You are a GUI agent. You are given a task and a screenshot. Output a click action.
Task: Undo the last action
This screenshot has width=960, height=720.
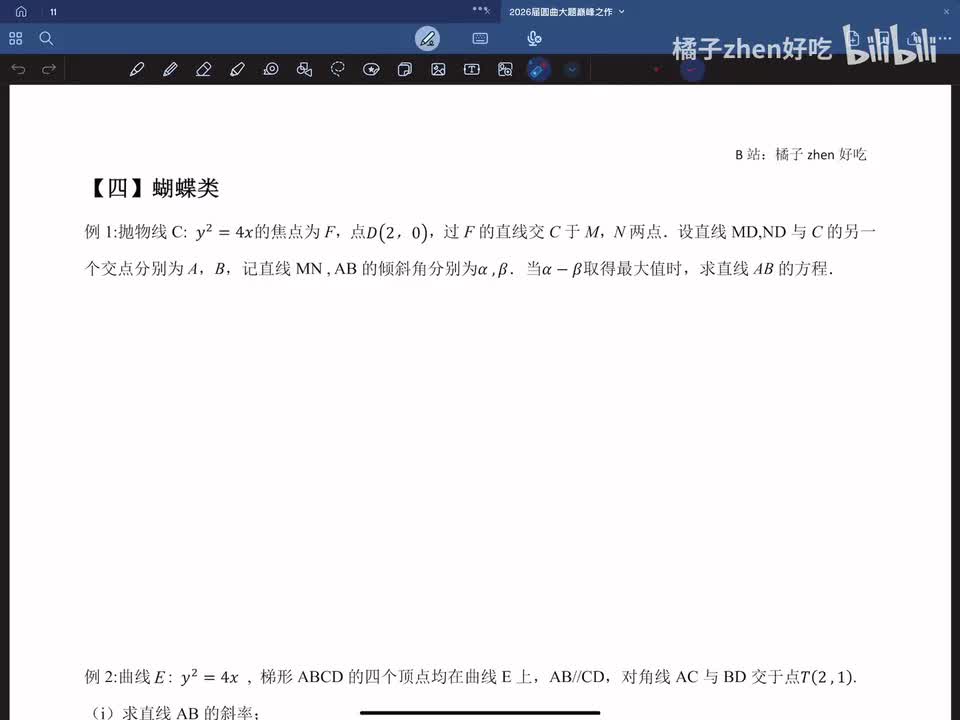coord(18,69)
